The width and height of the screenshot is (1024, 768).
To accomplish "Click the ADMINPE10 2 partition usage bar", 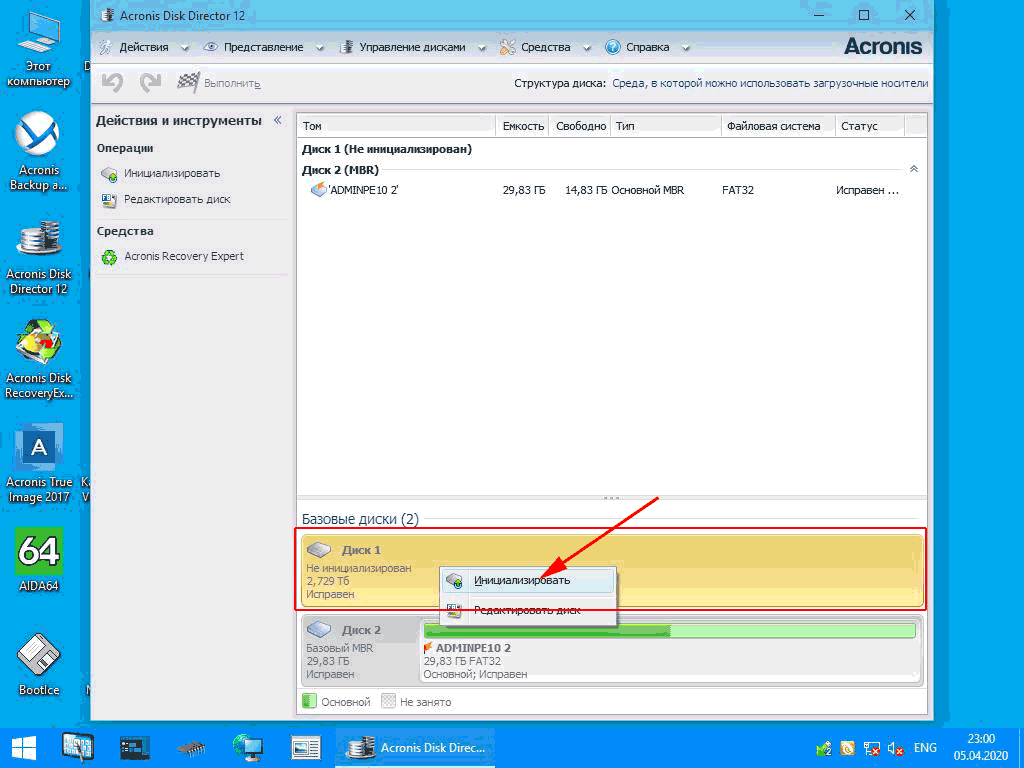I will point(669,631).
